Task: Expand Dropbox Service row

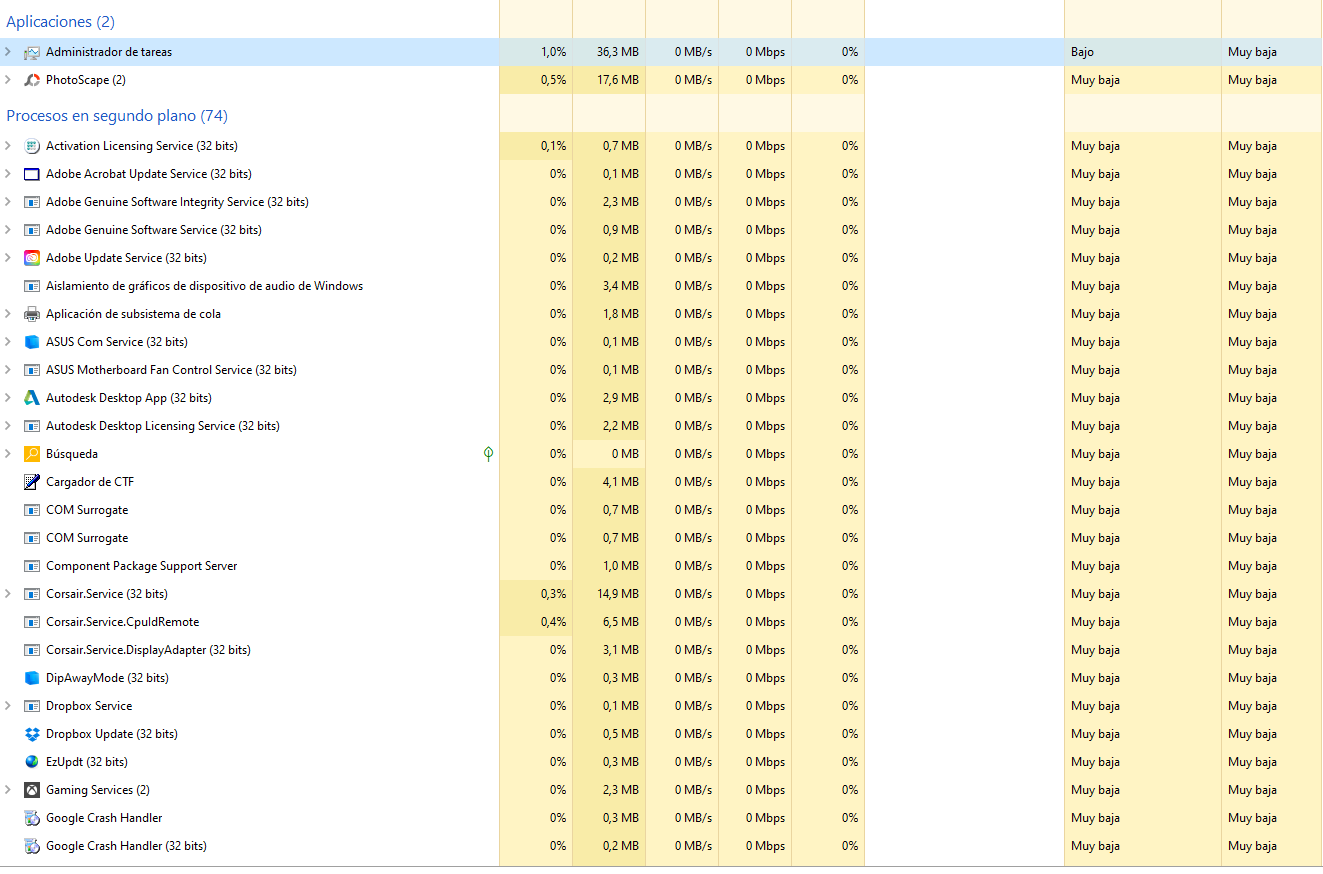Action: click(x=8, y=706)
